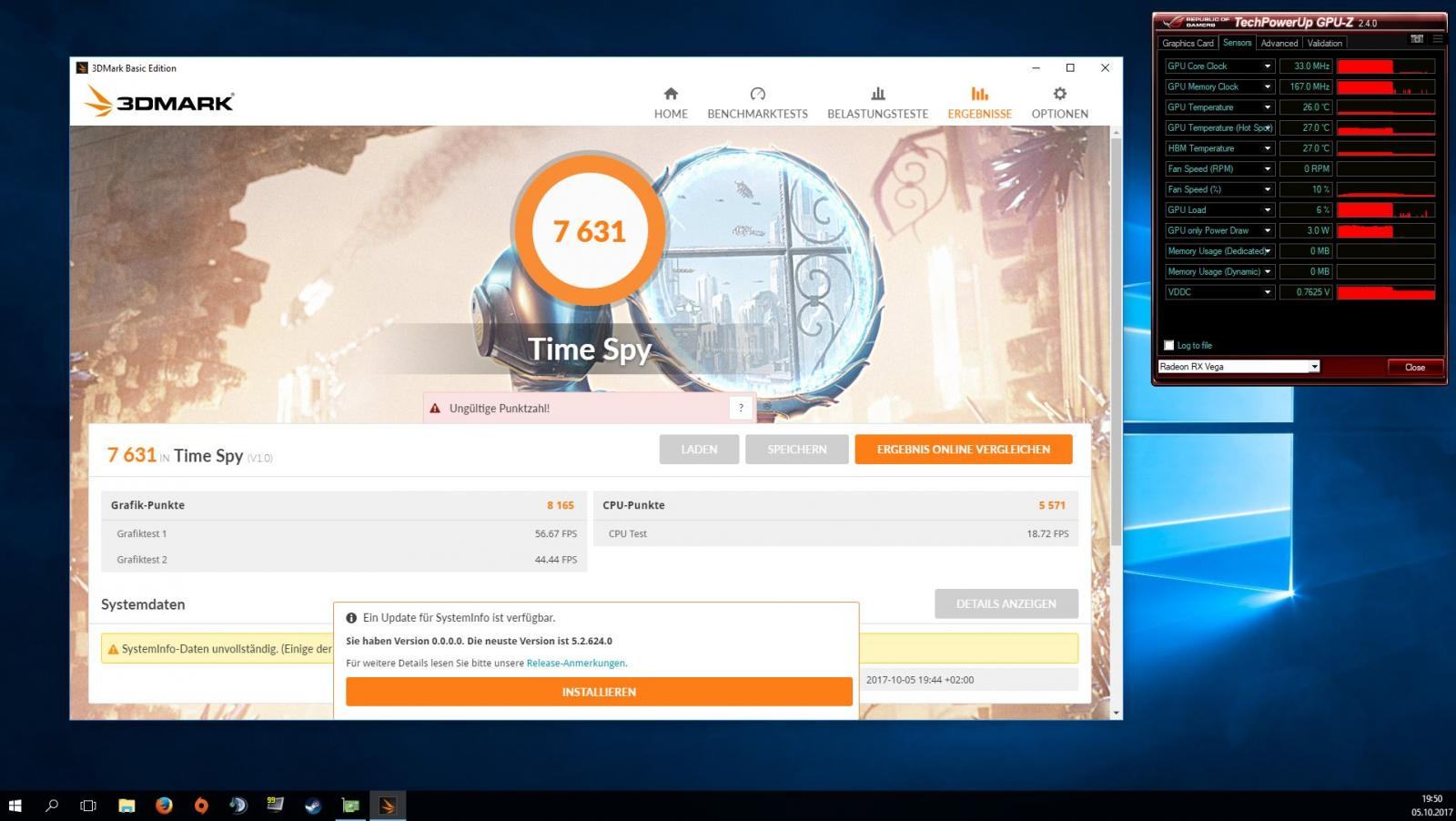Expand the GPU Memory Clock sensor dropdown
Screen dimensions: 1456x821
pyautogui.click(x=1267, y=86)
